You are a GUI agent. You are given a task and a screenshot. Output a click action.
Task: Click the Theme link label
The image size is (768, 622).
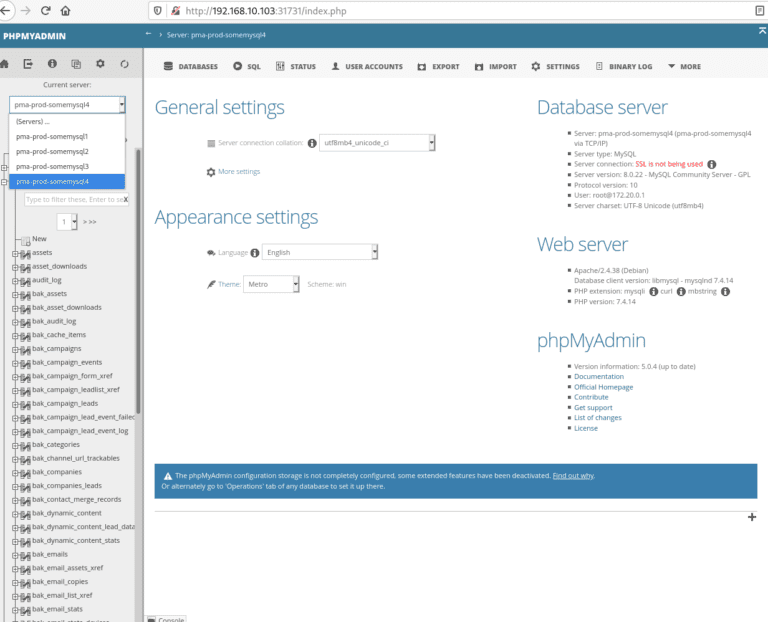[229, 284]
